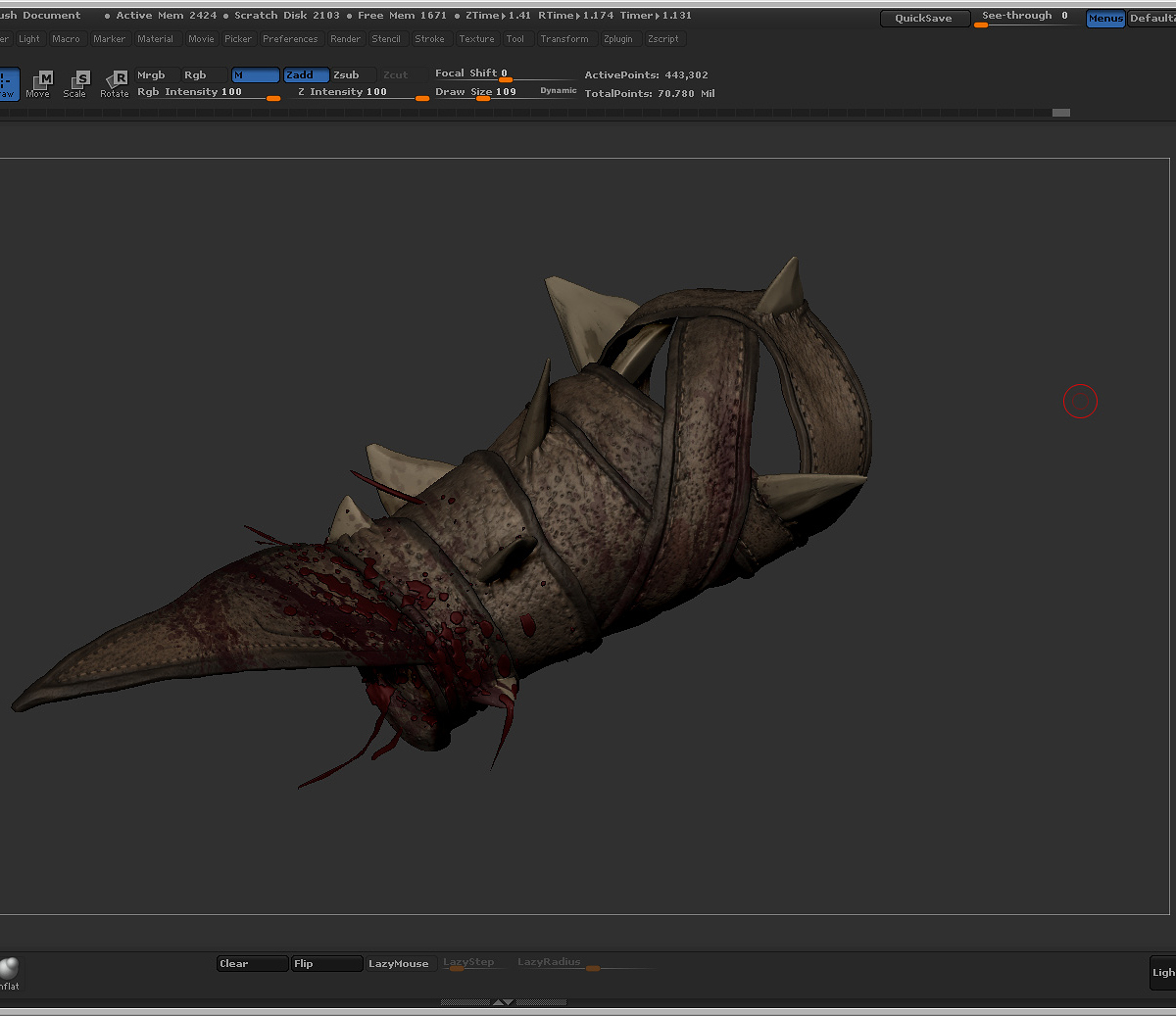Open the Render menu
Screen dimensions: 1176x1016
[x=346, y=39]
